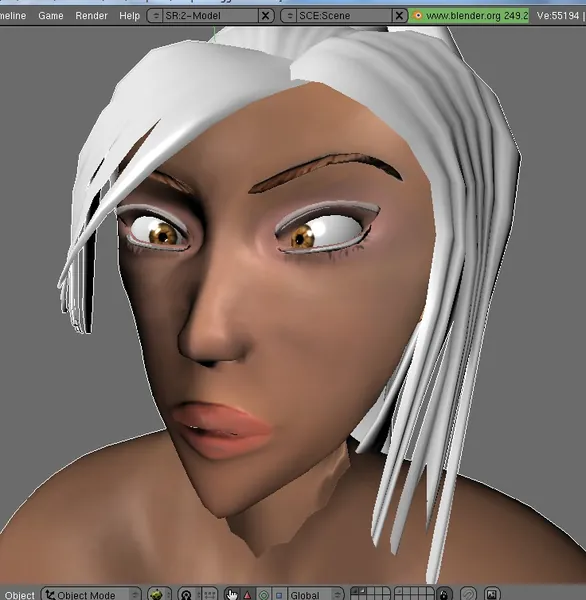The image size is (586, 600).
Task: Toggle the first layer of the second layer block
Action: point(398,591)
